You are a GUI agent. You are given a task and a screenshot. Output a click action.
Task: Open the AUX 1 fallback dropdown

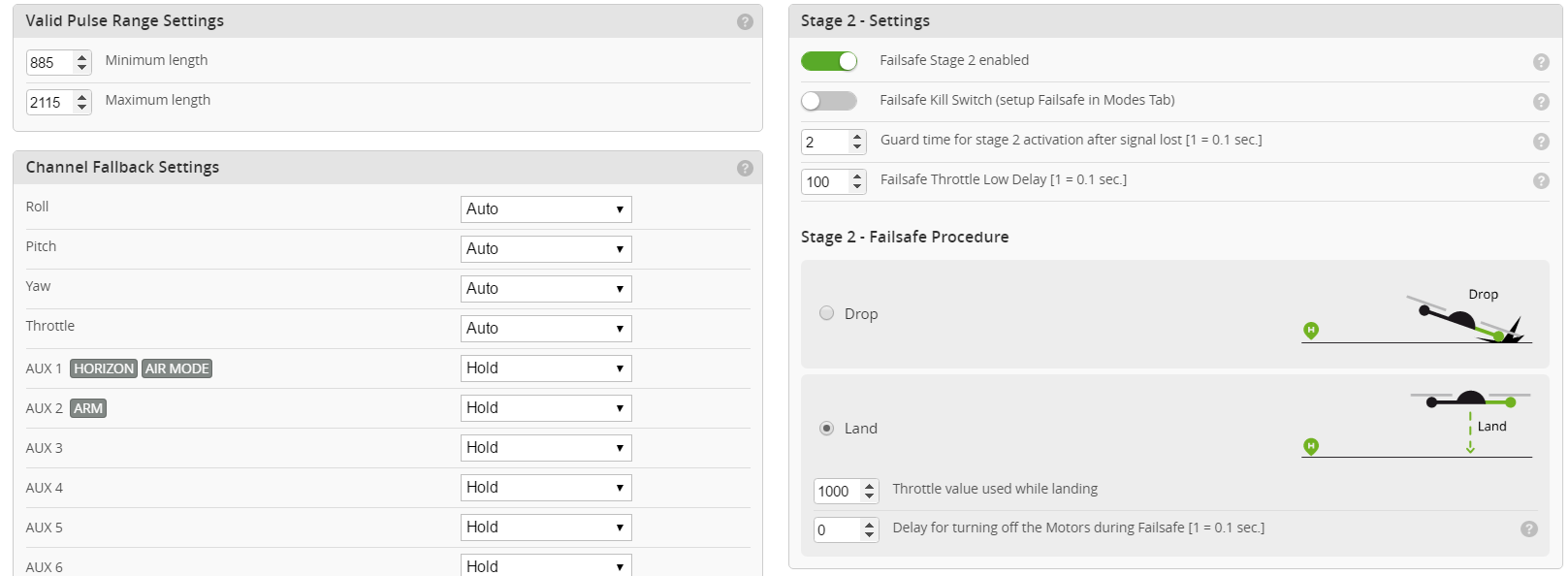[546, 368]
